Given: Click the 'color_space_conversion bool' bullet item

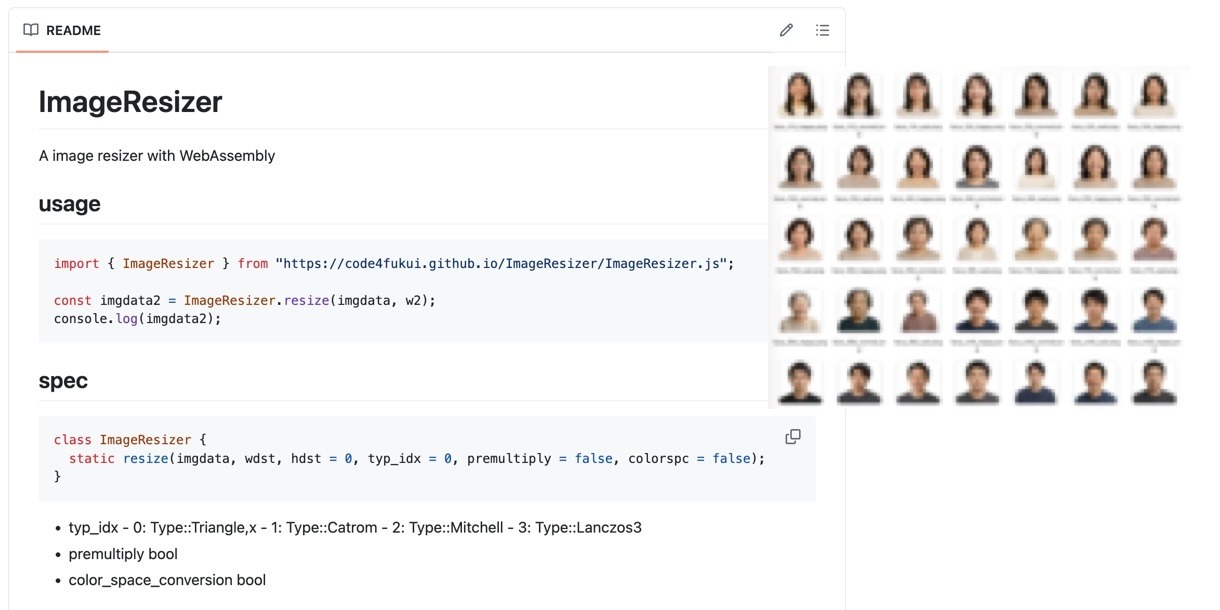Looking at the screenshot, I should 167,580.
